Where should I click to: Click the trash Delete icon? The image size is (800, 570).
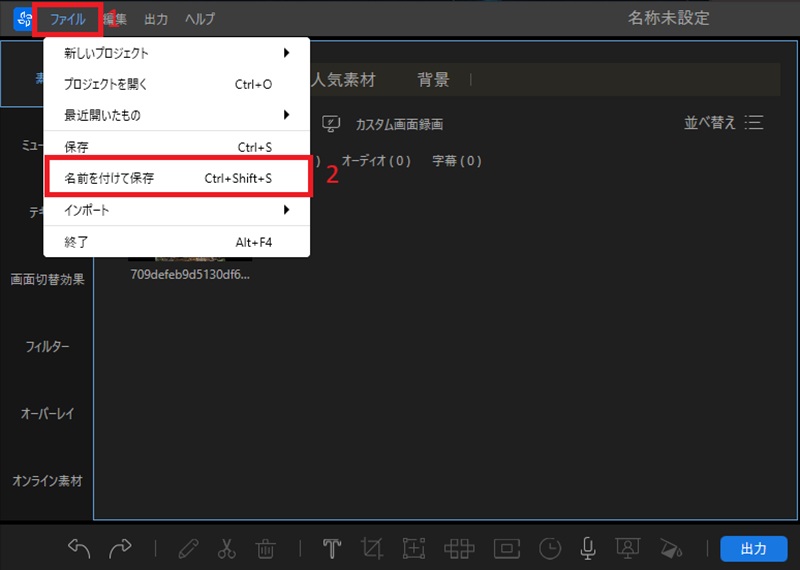tap(265, 549)
